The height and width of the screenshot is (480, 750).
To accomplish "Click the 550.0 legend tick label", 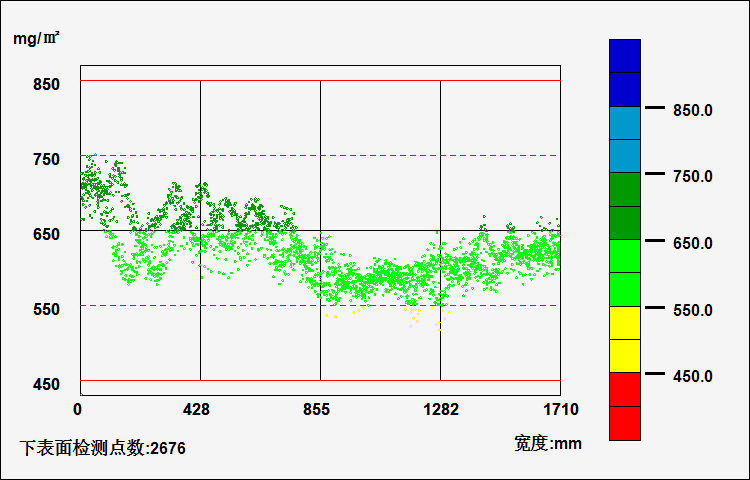I will [x=694, y=310].
